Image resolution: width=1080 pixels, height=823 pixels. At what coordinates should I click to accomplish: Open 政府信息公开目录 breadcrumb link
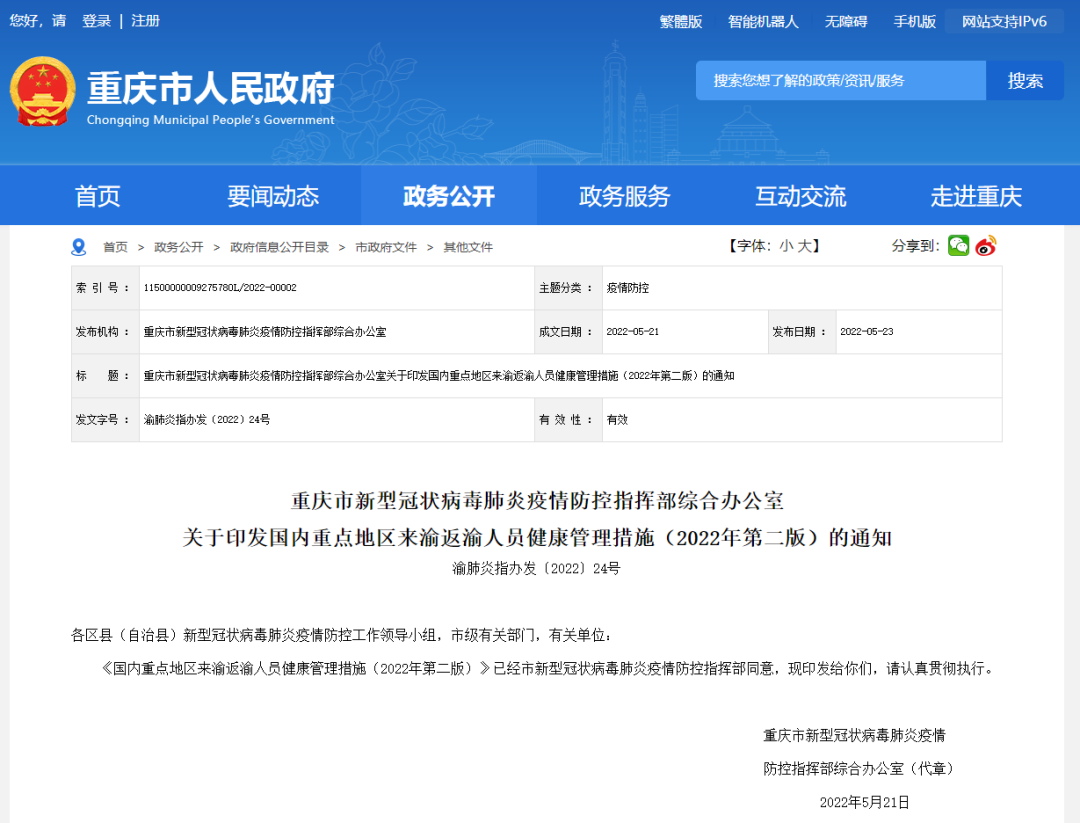coord(279,247)
